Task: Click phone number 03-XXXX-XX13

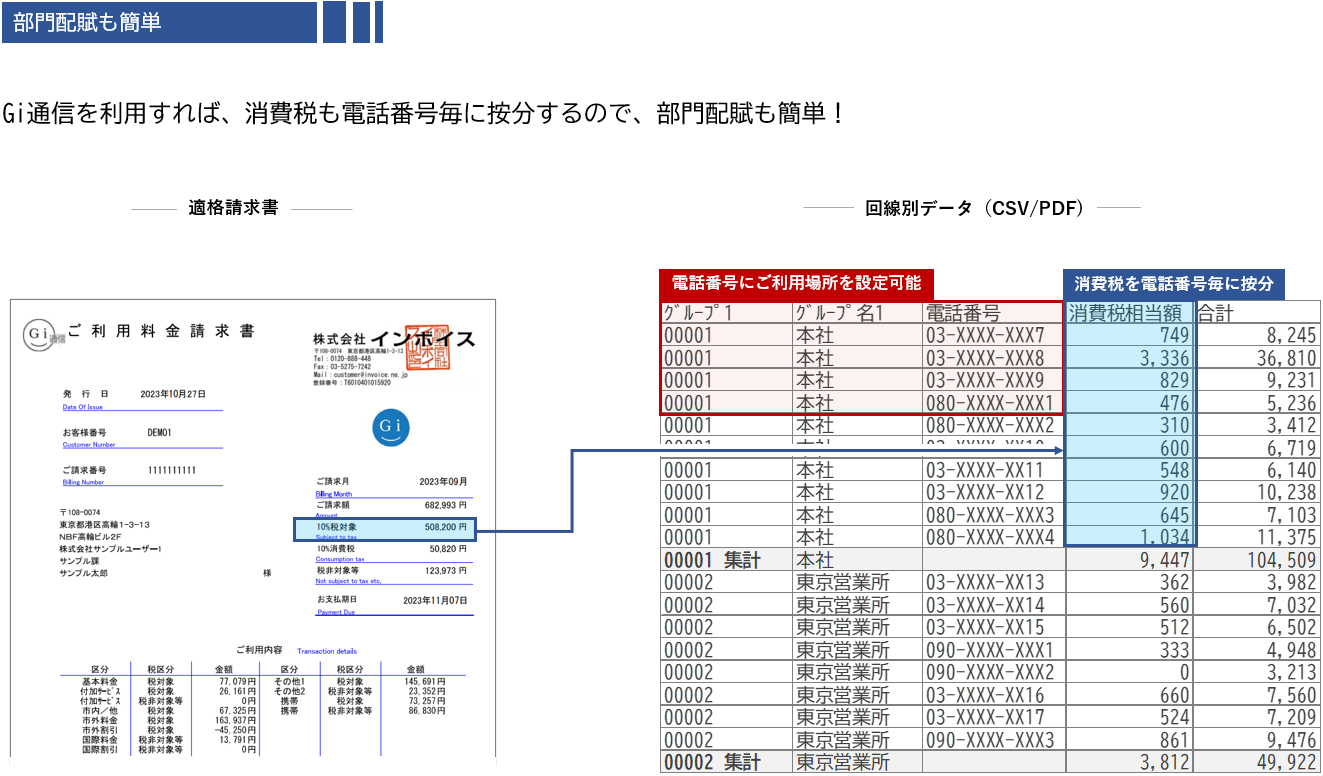Action: 984,582
